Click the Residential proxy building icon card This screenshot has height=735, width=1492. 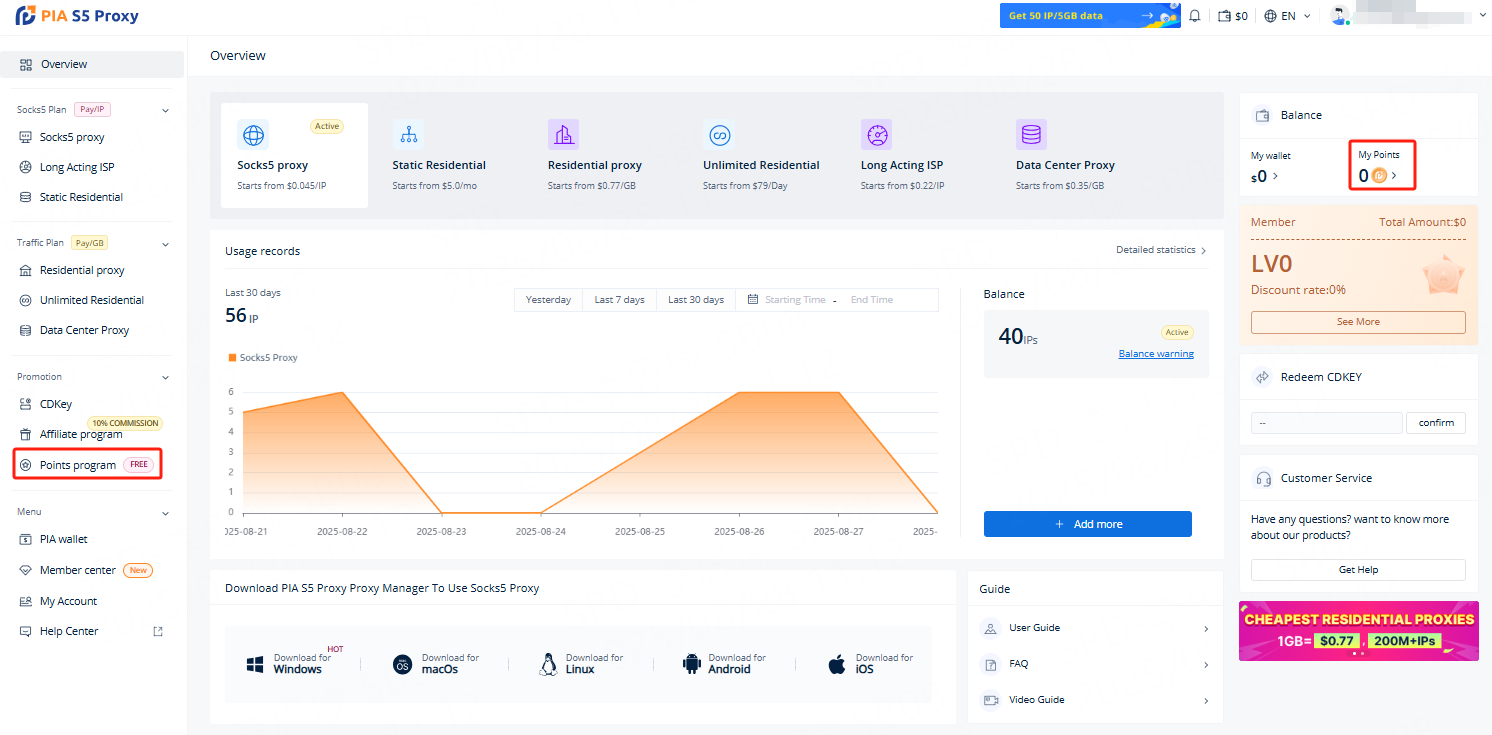(563, 135)
